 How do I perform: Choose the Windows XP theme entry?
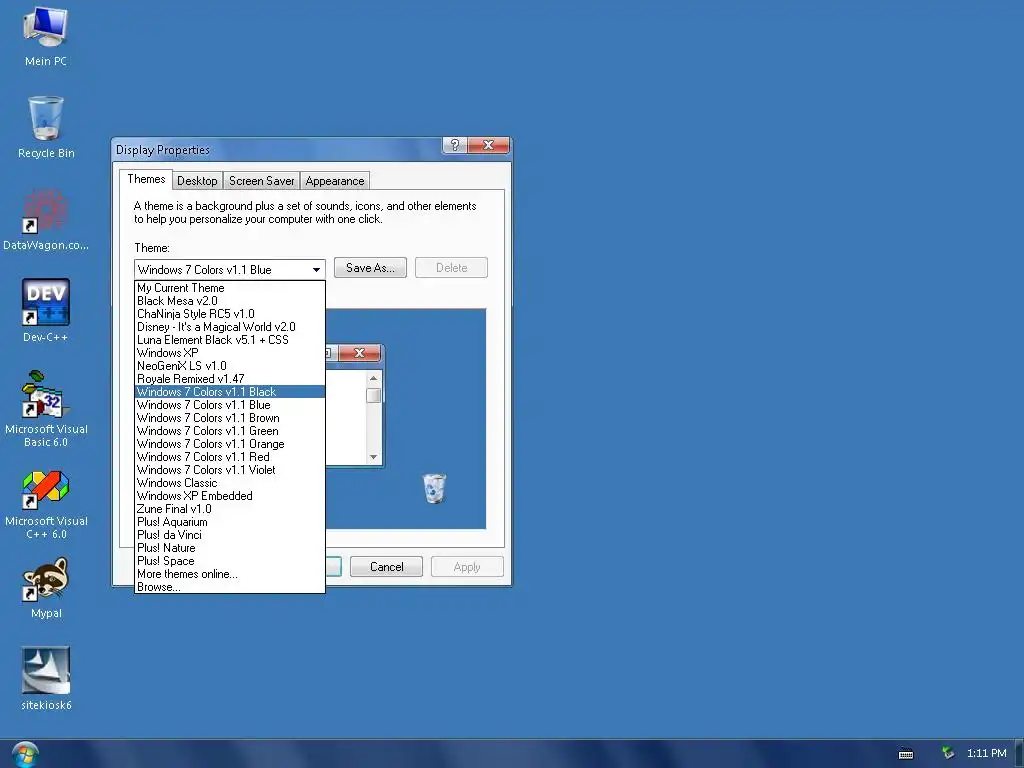230,353
